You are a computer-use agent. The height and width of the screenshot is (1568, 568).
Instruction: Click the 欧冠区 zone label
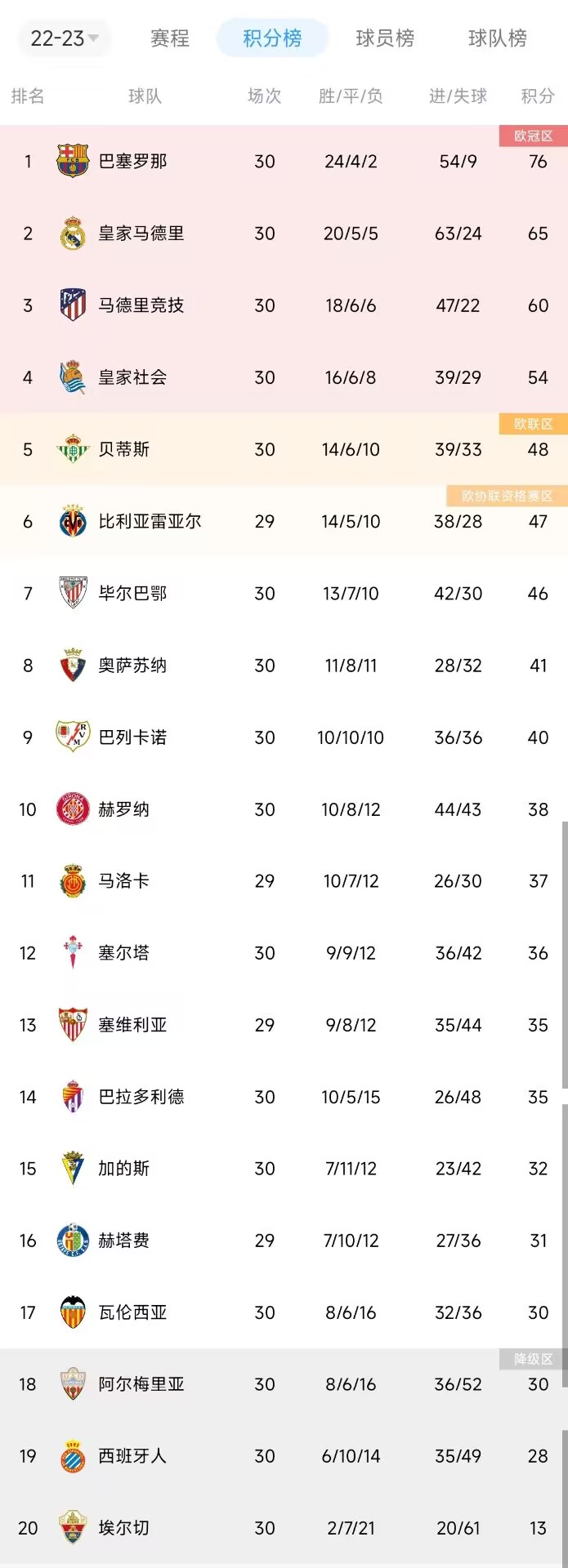click(x=533, y=136)
